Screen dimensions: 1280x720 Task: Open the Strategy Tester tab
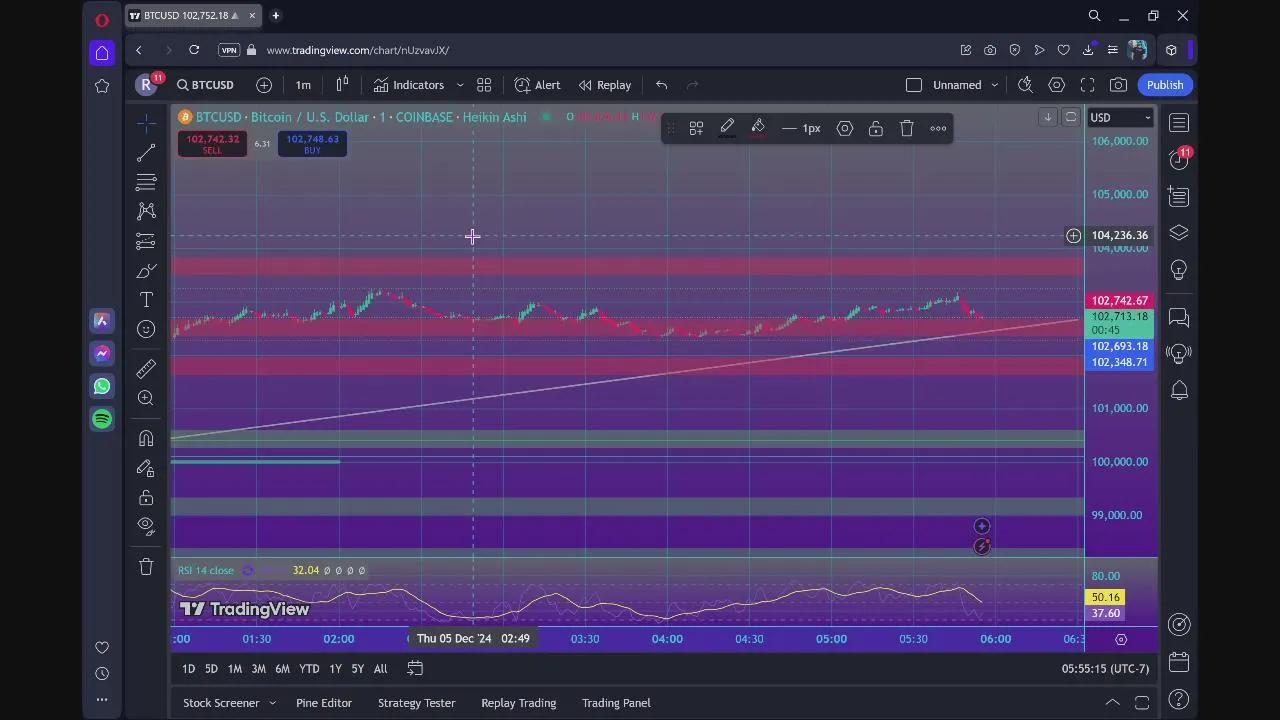click(x=416, y=703)
